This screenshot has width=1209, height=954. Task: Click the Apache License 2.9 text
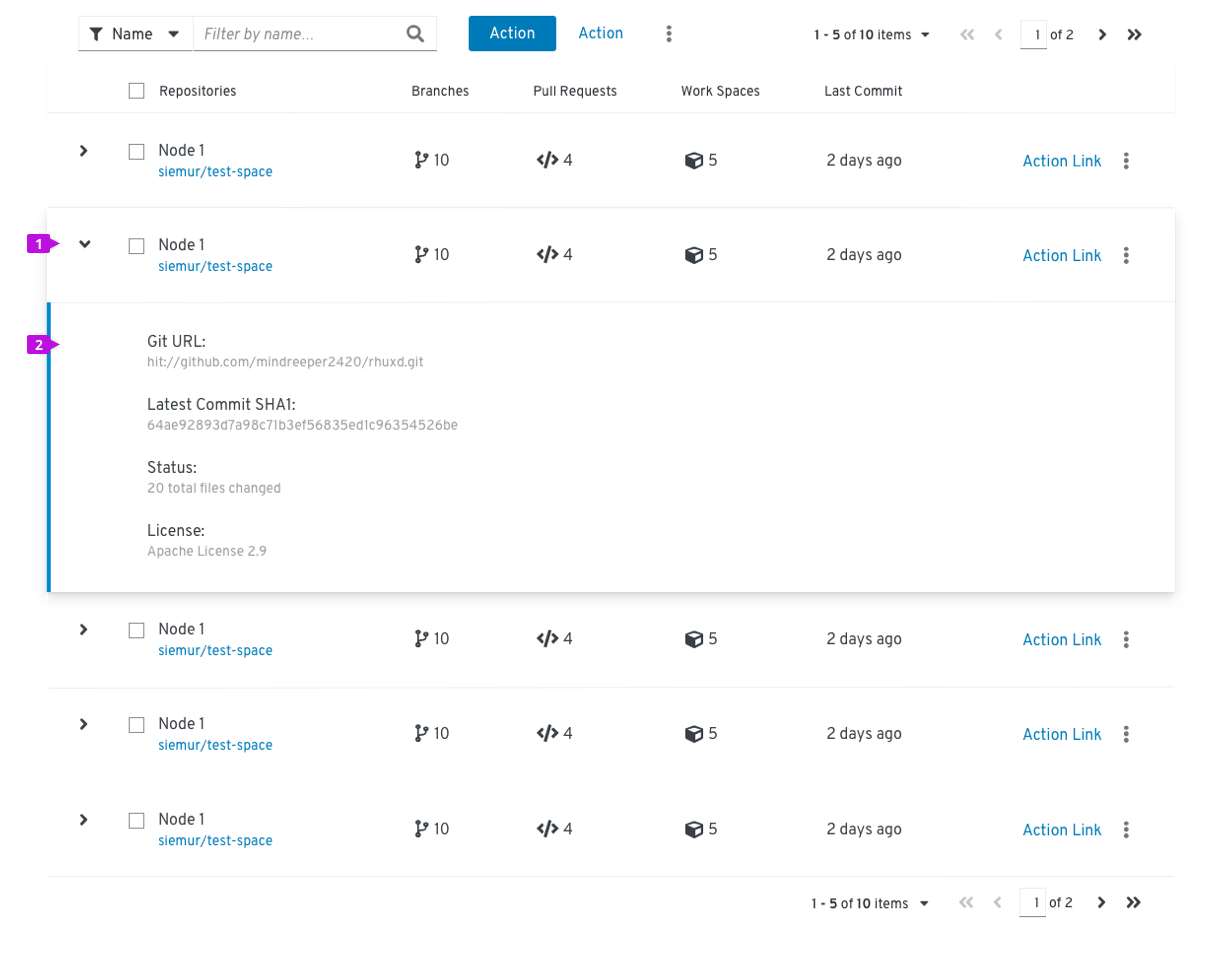(207, 551)
